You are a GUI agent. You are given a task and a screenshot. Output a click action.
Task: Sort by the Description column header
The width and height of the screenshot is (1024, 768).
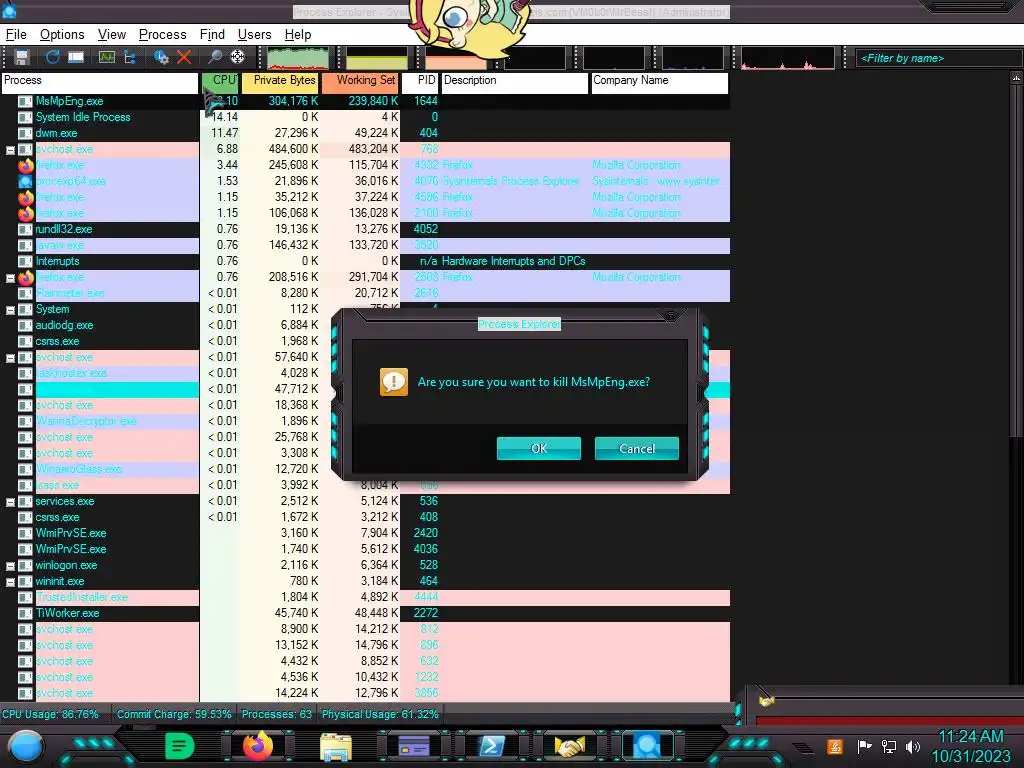[x=515, y=83]
